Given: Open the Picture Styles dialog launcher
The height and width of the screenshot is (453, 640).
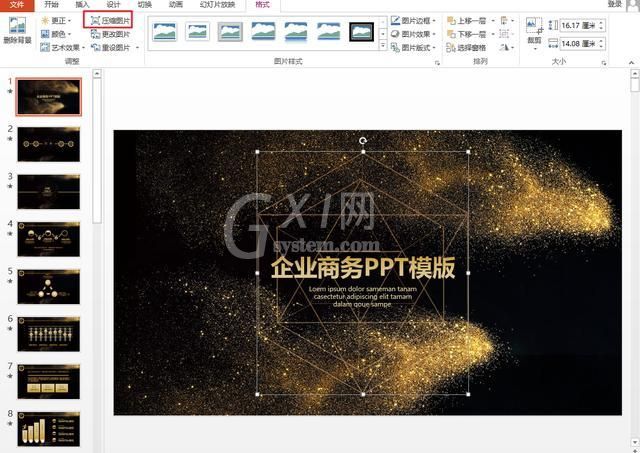Looking at the screenshot, I should [x=437, y=63].
